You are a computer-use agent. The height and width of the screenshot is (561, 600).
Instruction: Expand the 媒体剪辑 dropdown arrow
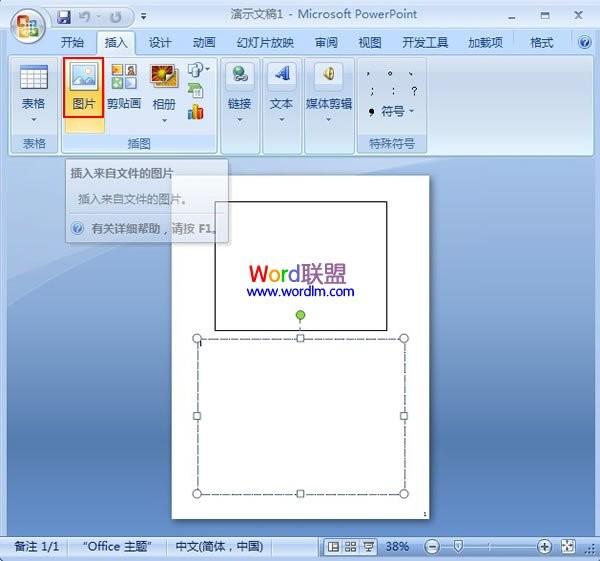[x=328, y=120]
